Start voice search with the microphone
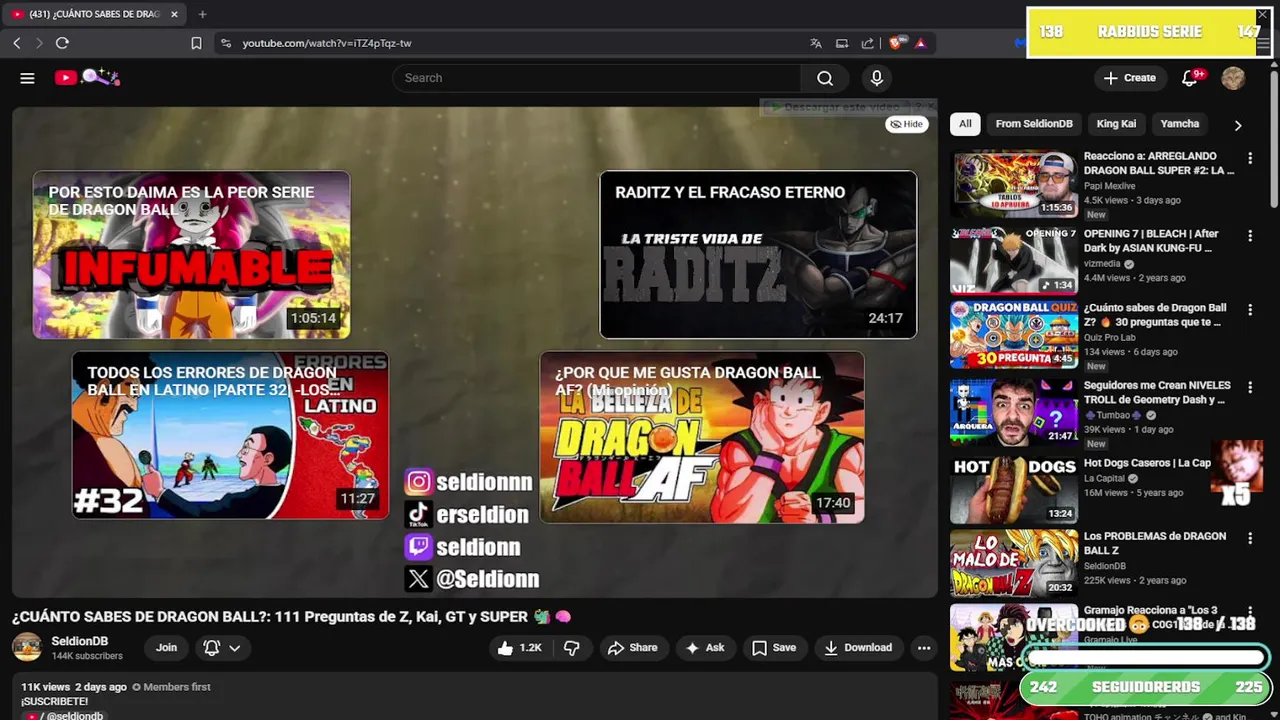The image size is (1280, 720). click(877, 78)
